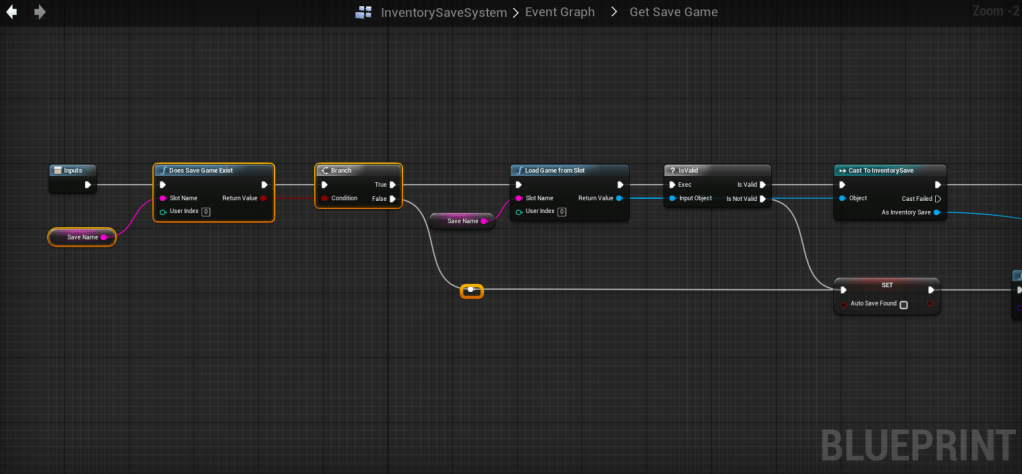Click the Inputs node icon
The image size is (1022, 474).
57,170
